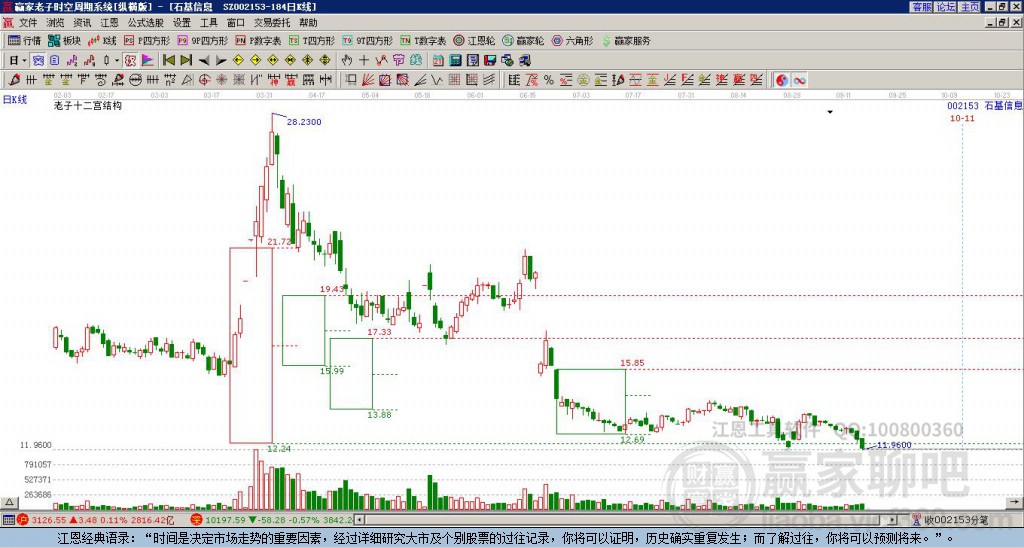Open the 六角形 hexagon tool
Image resolution: width=1024 pixels, height=548 pixels.
(573, 40)
